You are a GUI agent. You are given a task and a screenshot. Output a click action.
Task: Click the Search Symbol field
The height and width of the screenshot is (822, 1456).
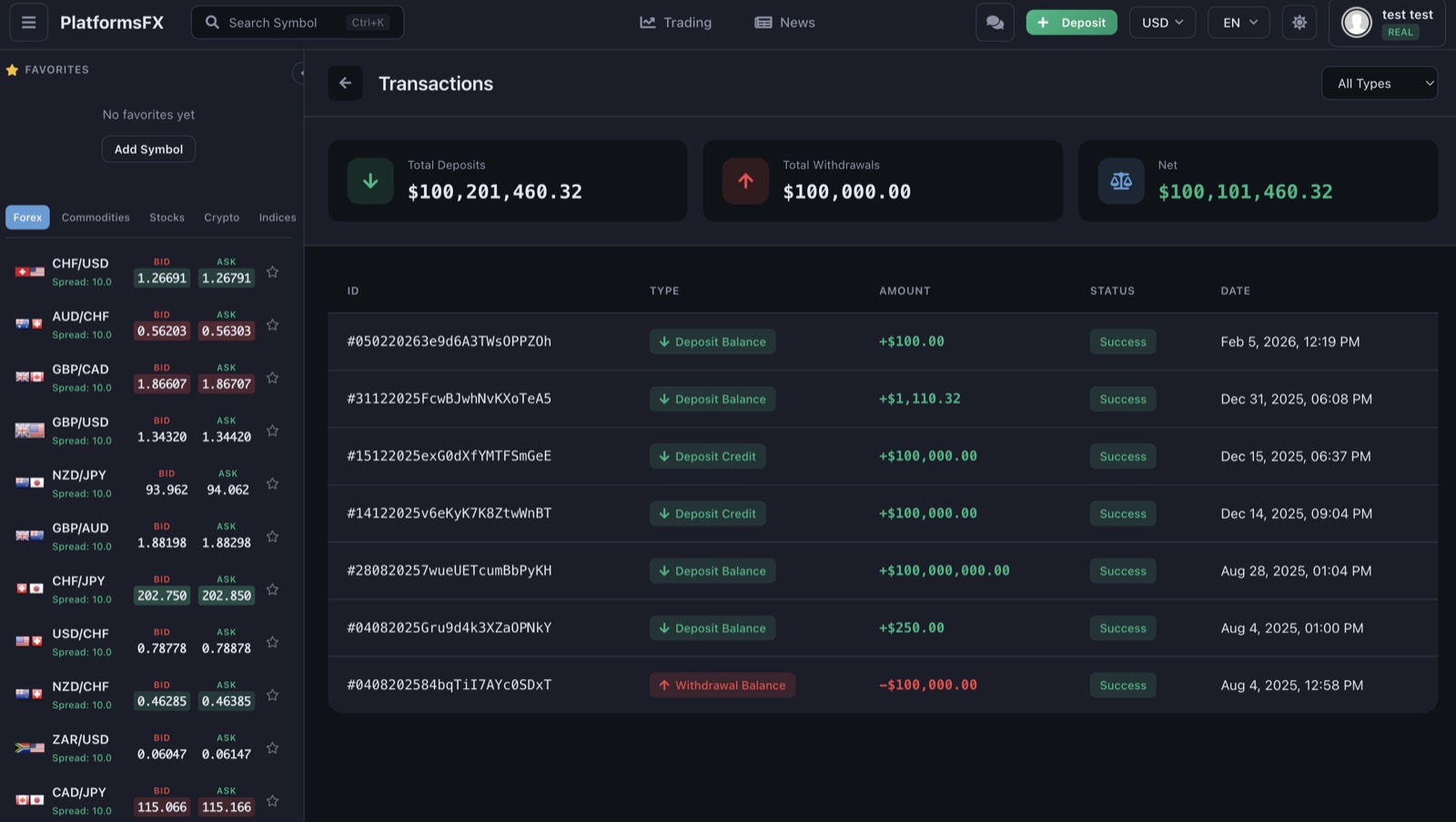(298, 22)
